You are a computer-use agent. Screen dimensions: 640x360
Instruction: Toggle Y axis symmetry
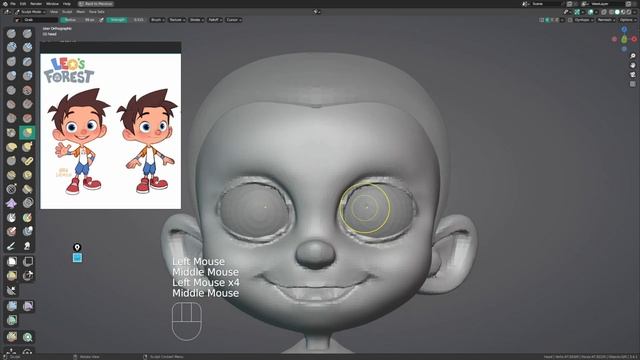click(x=552, y=20)
